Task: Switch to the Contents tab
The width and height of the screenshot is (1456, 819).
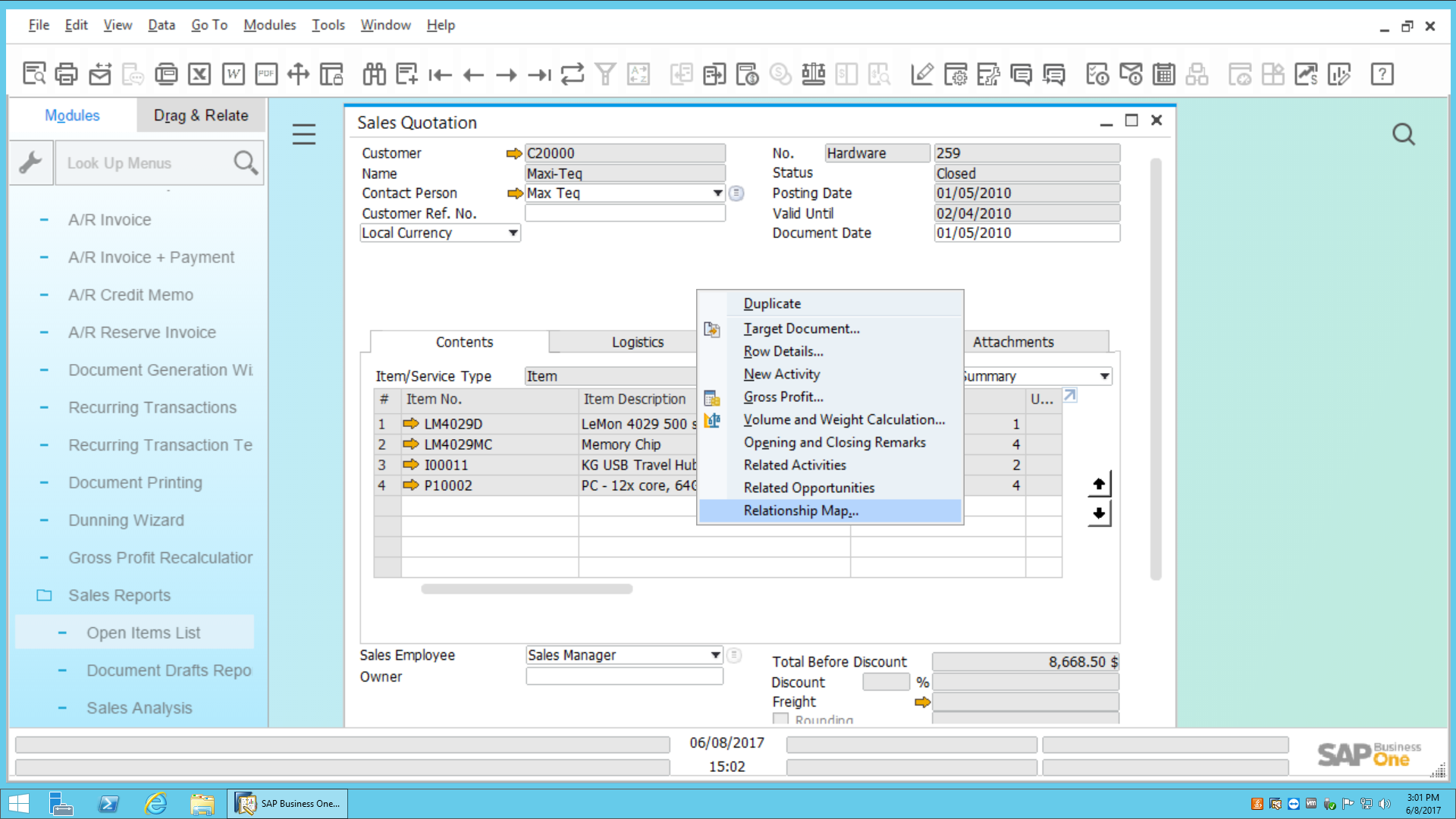Action: tap(464, 341)
